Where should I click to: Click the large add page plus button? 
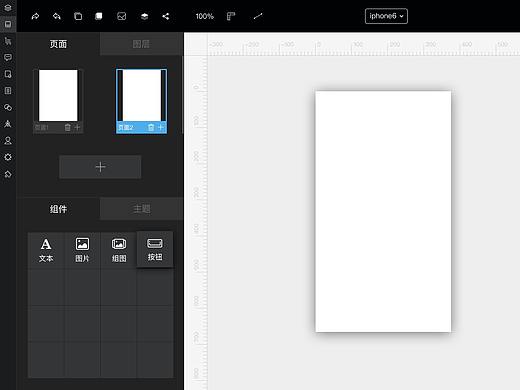(100, 167)
